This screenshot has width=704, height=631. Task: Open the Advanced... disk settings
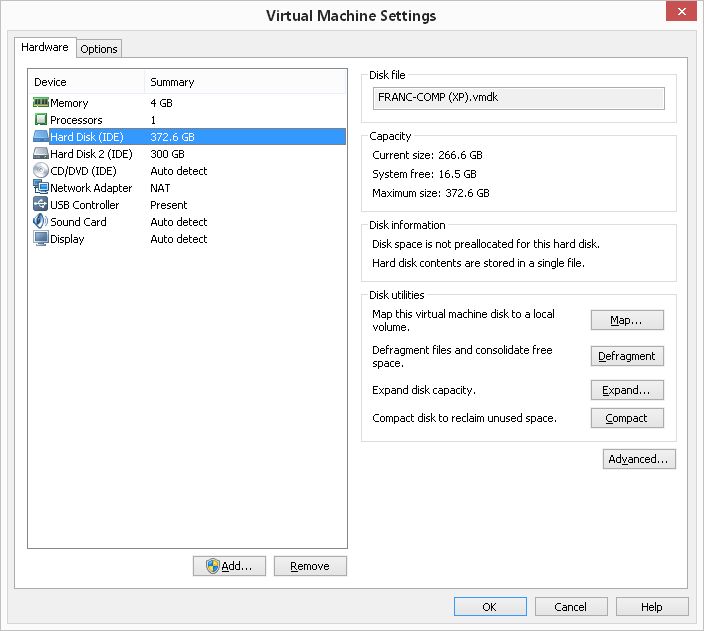[x=640, y=459]
